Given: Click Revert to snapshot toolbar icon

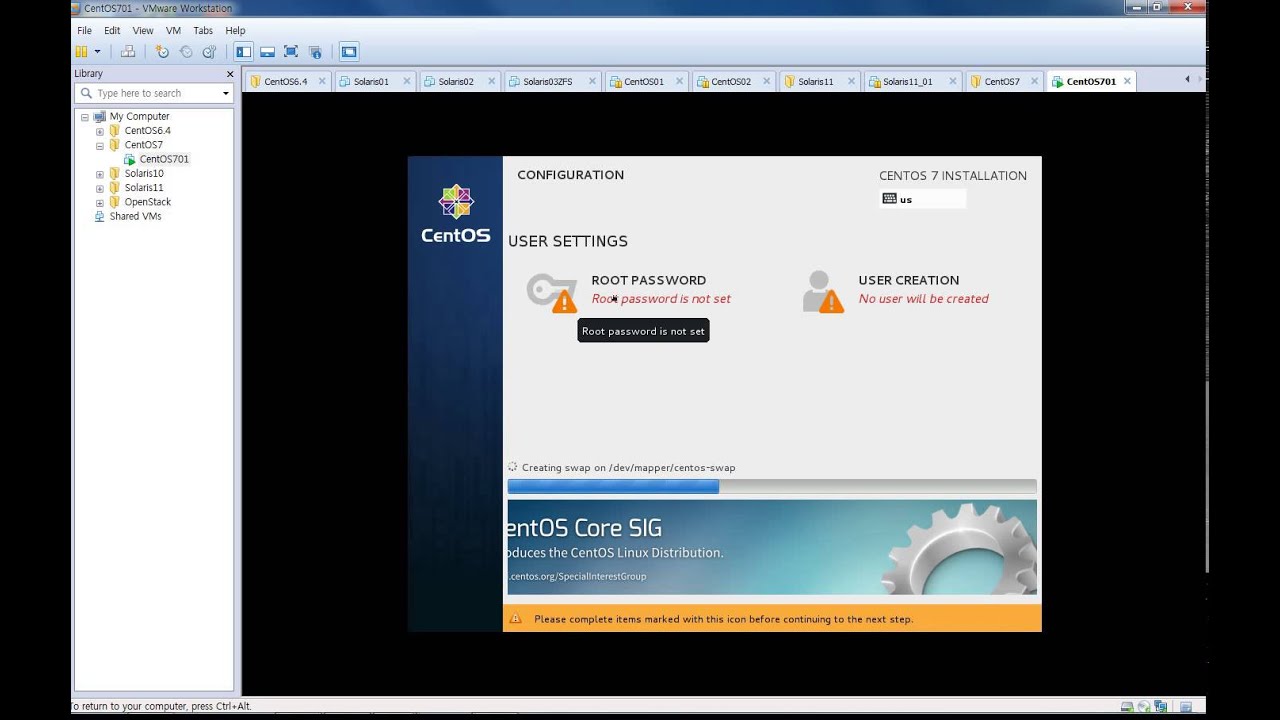Looking at the screenshot, I should coord(186,52).
